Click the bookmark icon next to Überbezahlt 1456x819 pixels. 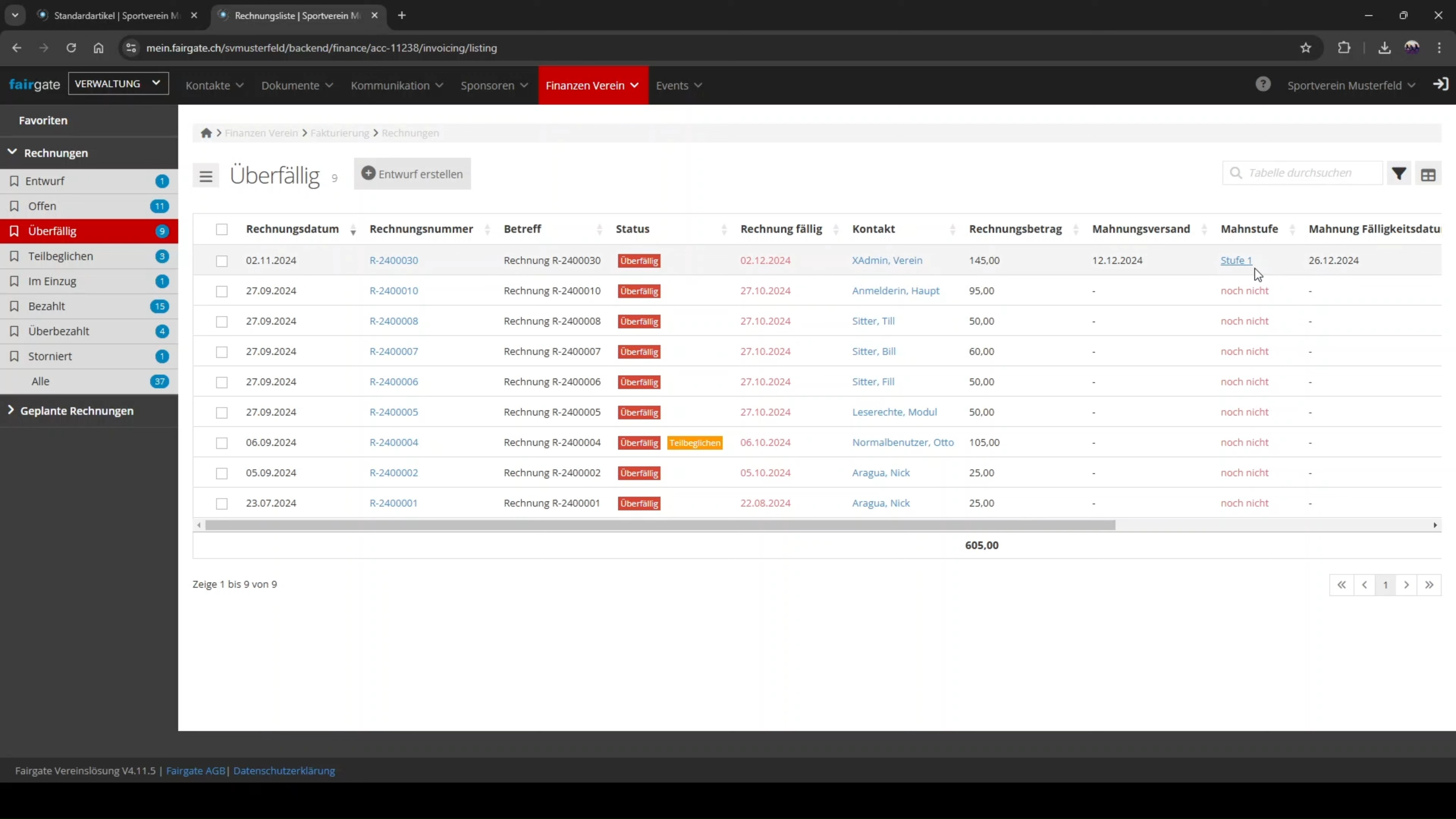coord(14,331)
